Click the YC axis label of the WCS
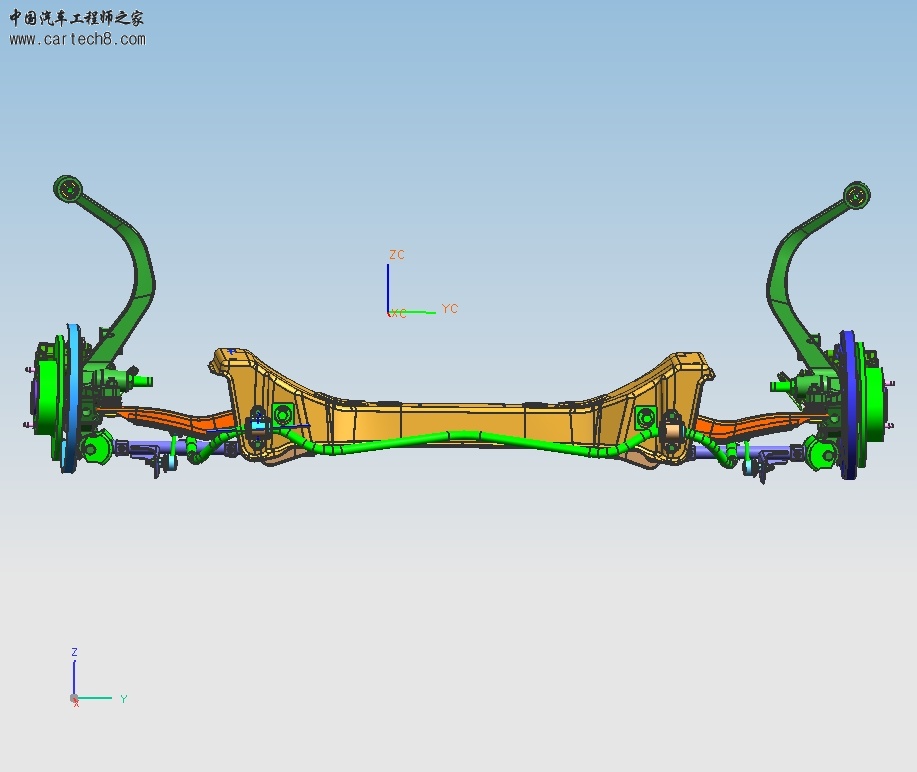This screenshot has width=917, height=772. coord(450,309)
